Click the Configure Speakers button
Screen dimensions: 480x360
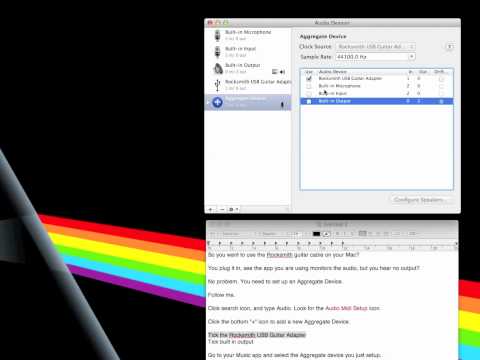click(x=421, y=200)
